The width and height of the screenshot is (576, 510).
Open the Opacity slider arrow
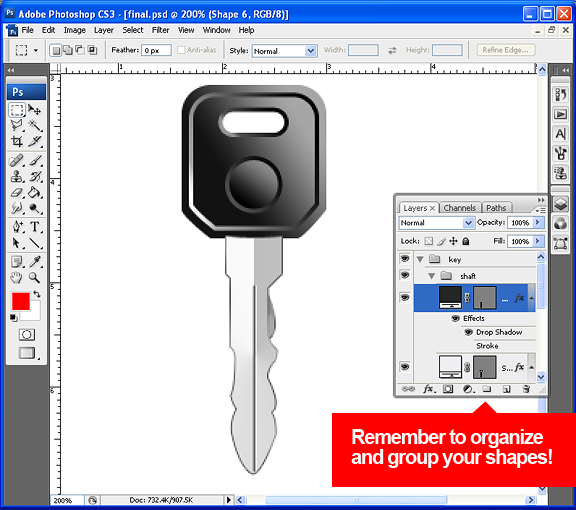coord(538,222)
